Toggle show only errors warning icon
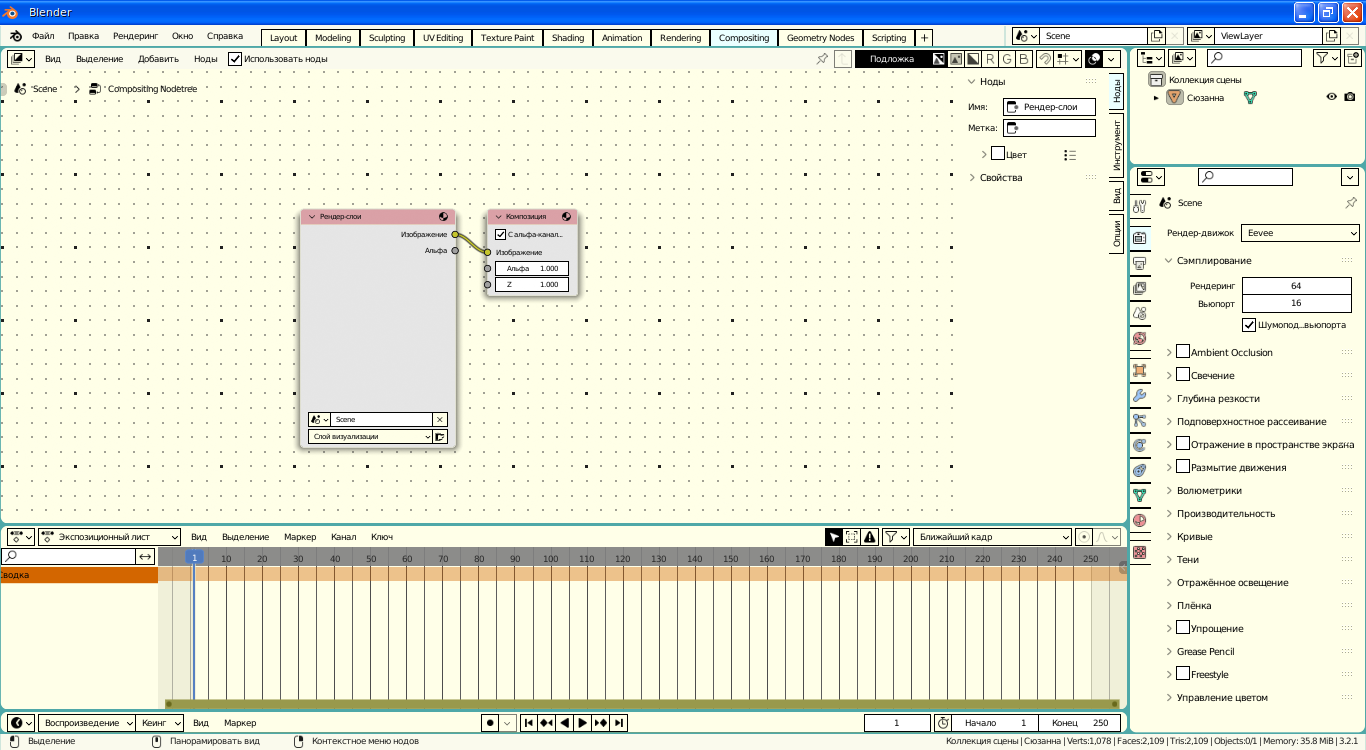1366x750 pixels. click(870, 537)
